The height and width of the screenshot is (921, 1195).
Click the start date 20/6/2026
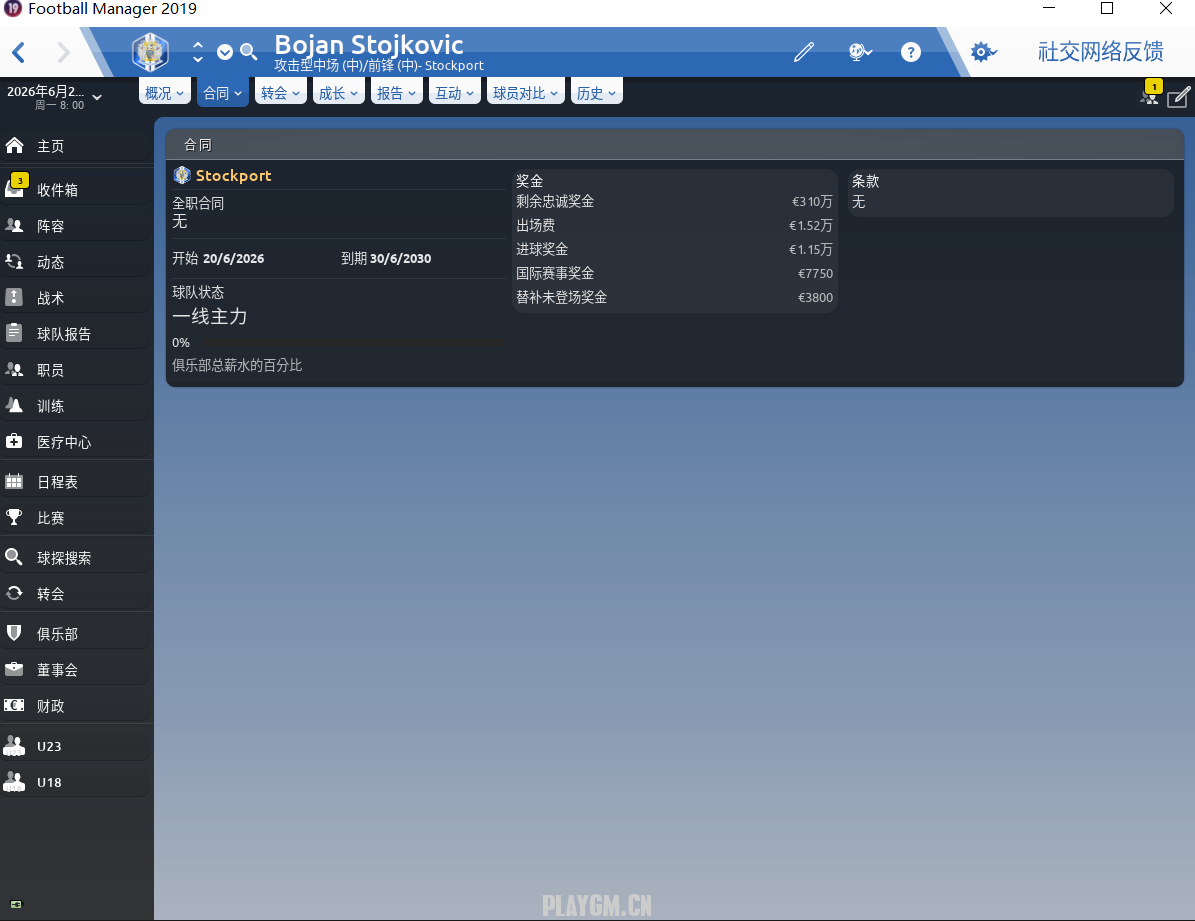[x=234, y=258]
